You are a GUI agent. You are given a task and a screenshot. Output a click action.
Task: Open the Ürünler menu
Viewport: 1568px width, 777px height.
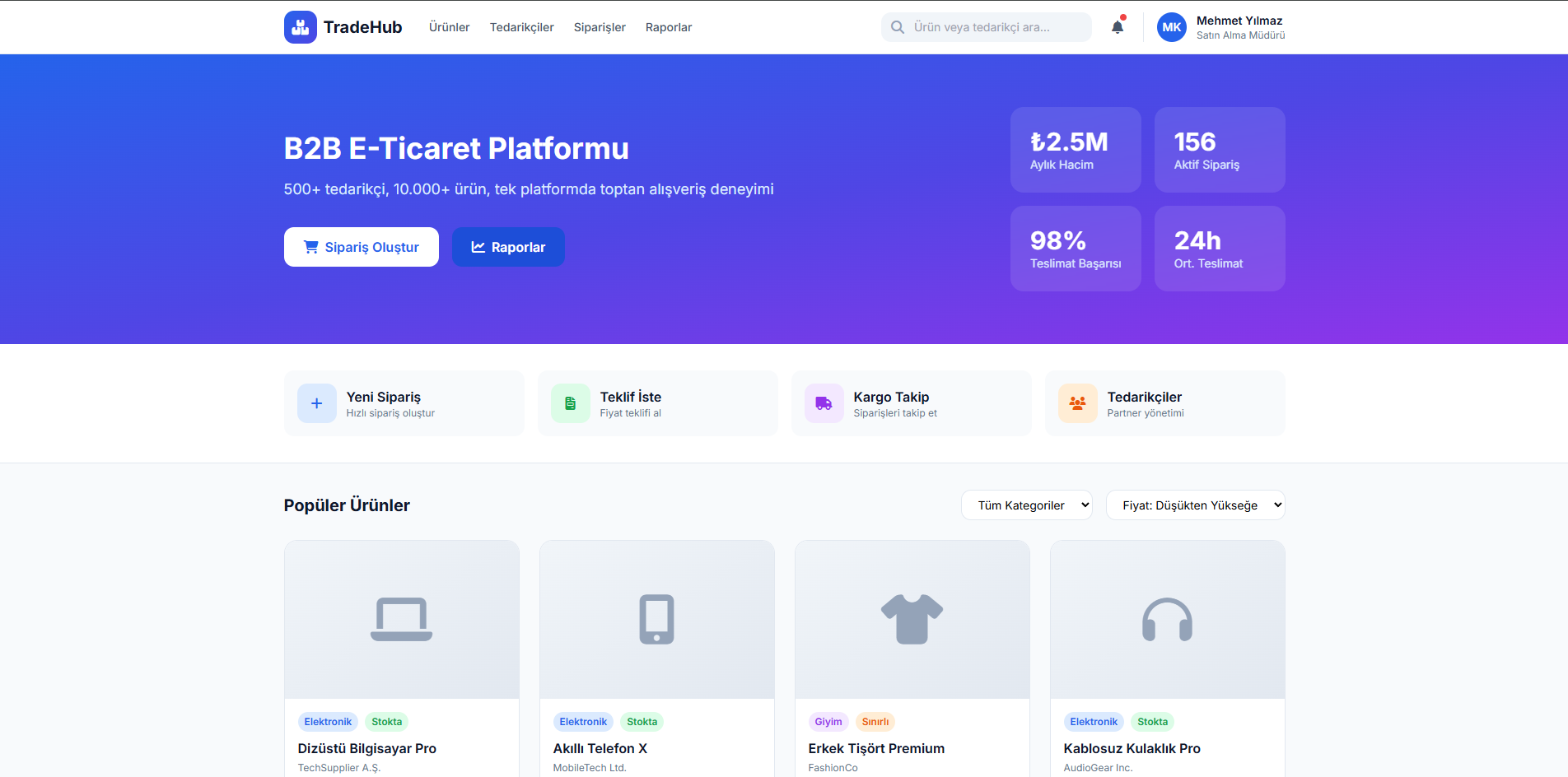(450, 27)
